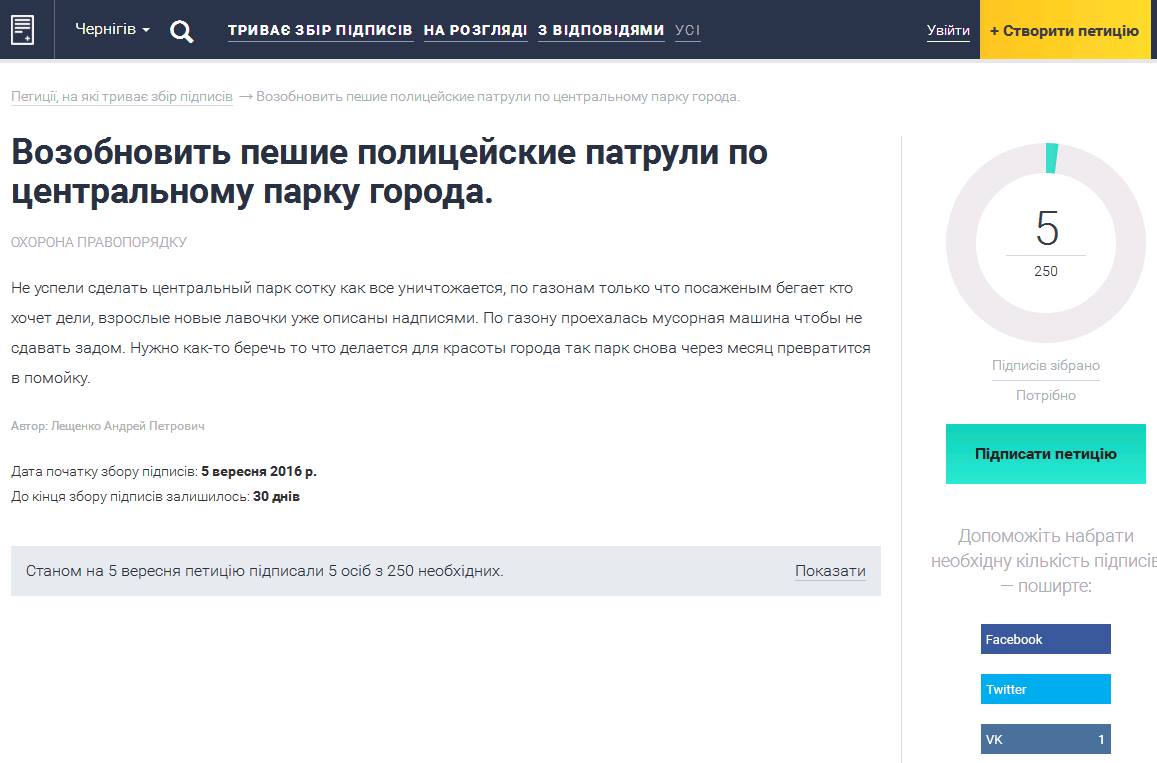Click the Допоможіть набрати share prompt text
This screenshot has width=1157, height=763.
1046,561
